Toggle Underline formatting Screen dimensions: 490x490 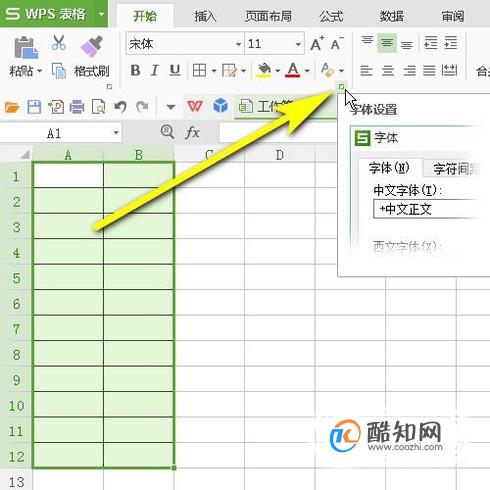(175, 70)
